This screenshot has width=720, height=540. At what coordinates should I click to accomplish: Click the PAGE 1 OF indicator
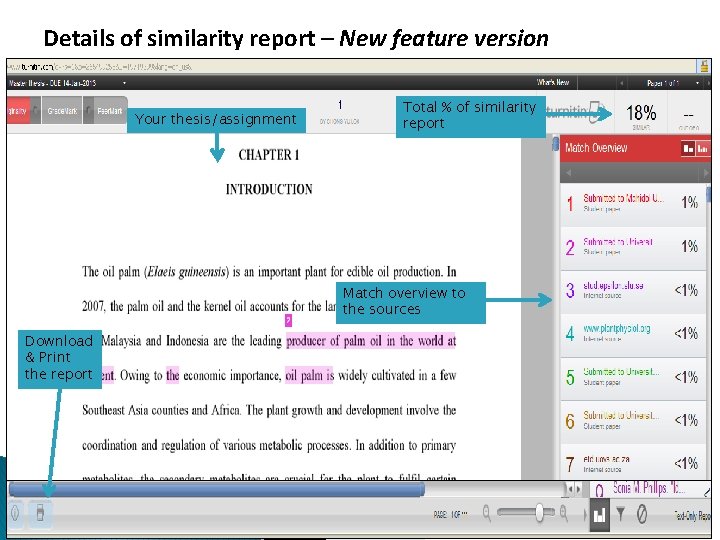(450, 515)
